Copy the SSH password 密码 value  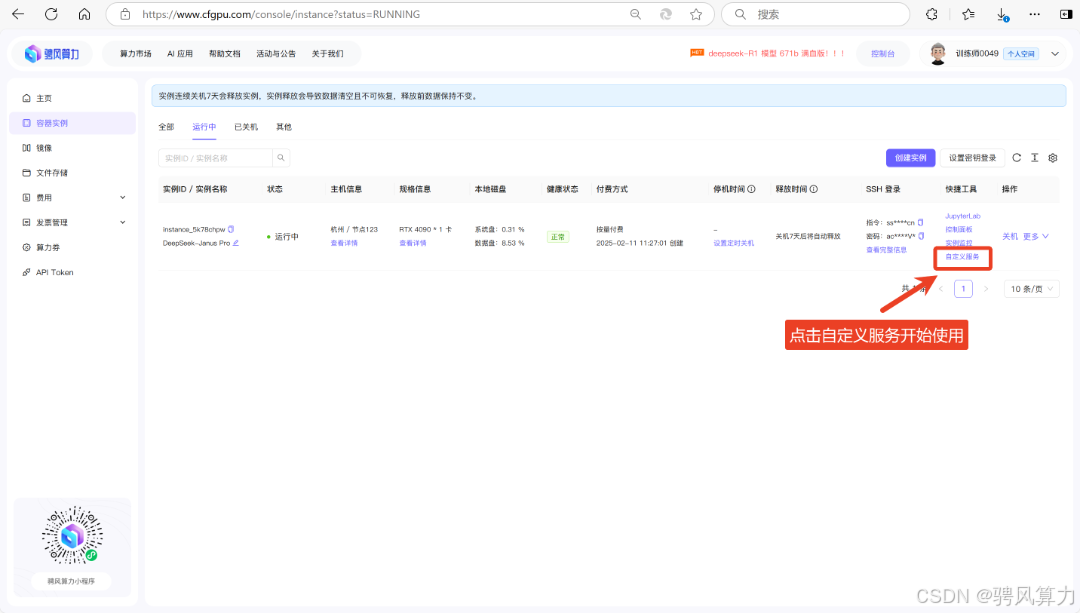(x=921, y=236)
